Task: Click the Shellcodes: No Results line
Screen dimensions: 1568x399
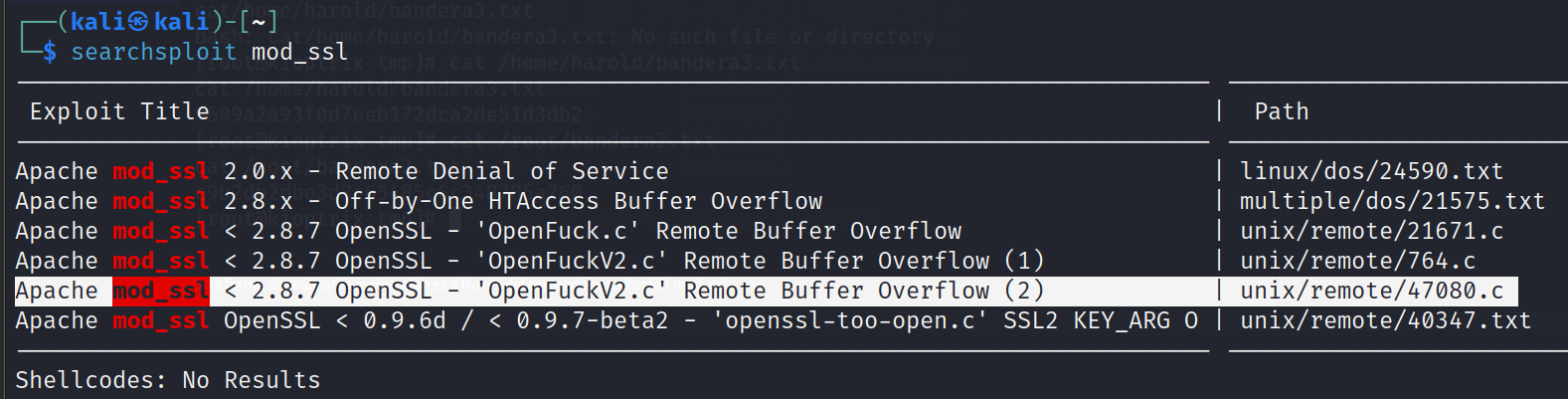Action: coord(167,380)
